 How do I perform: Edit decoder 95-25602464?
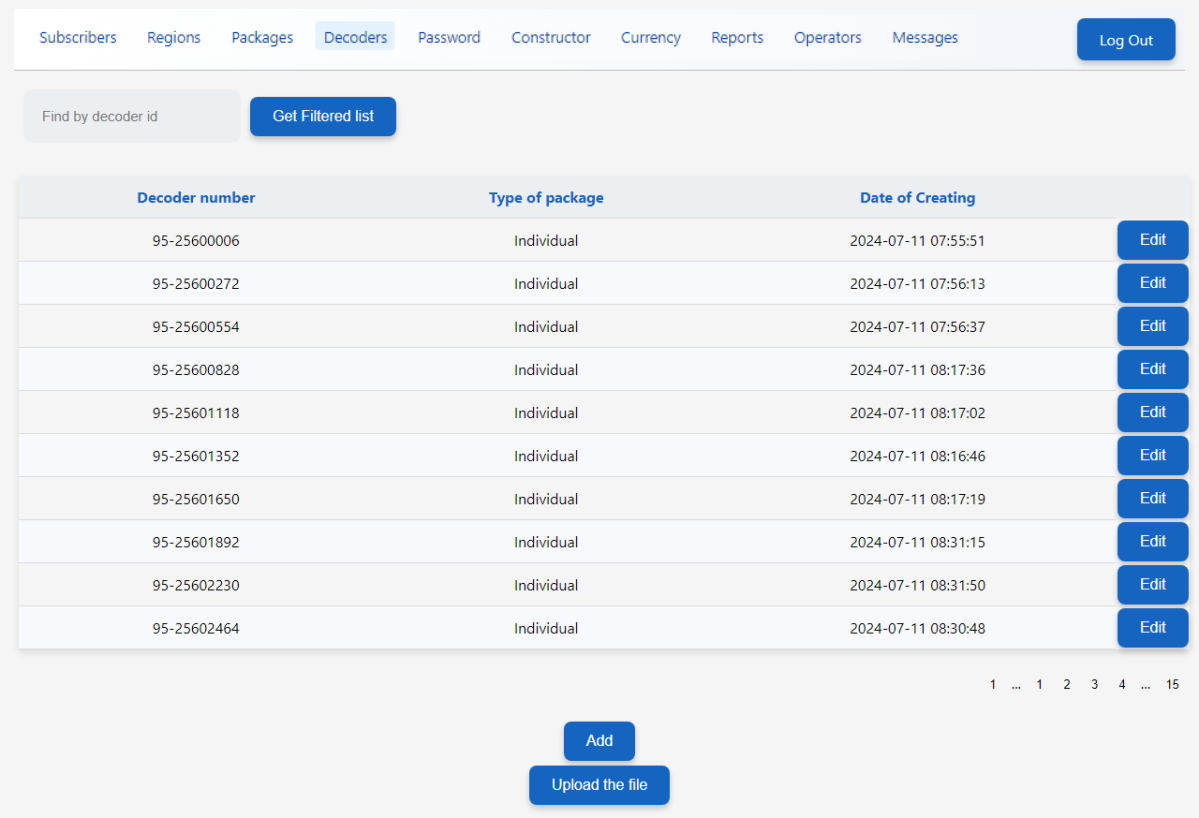pos(1152,628)
